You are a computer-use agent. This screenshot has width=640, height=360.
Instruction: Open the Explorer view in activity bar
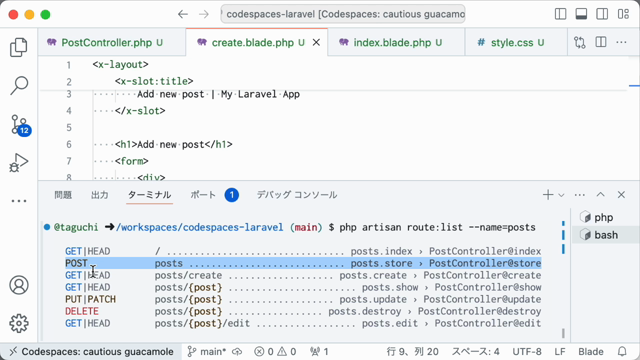(19, 47)
